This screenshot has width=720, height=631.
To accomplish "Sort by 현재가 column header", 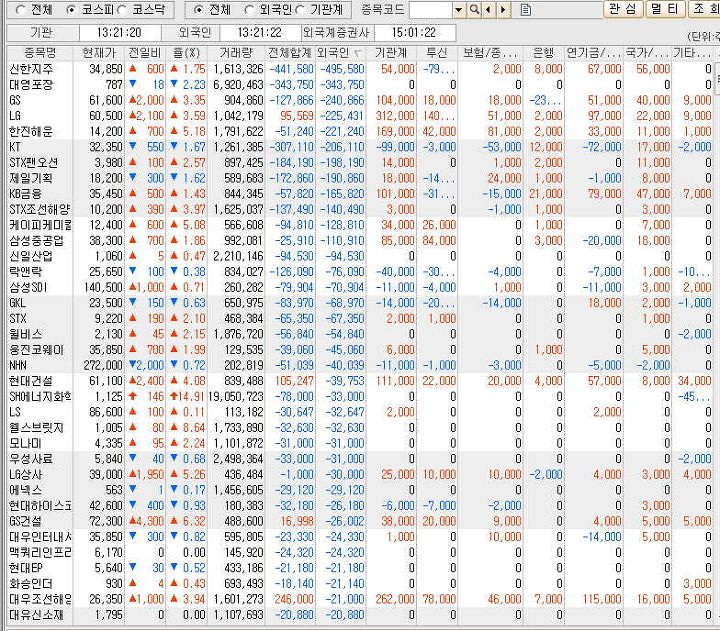I will [99, 53].
